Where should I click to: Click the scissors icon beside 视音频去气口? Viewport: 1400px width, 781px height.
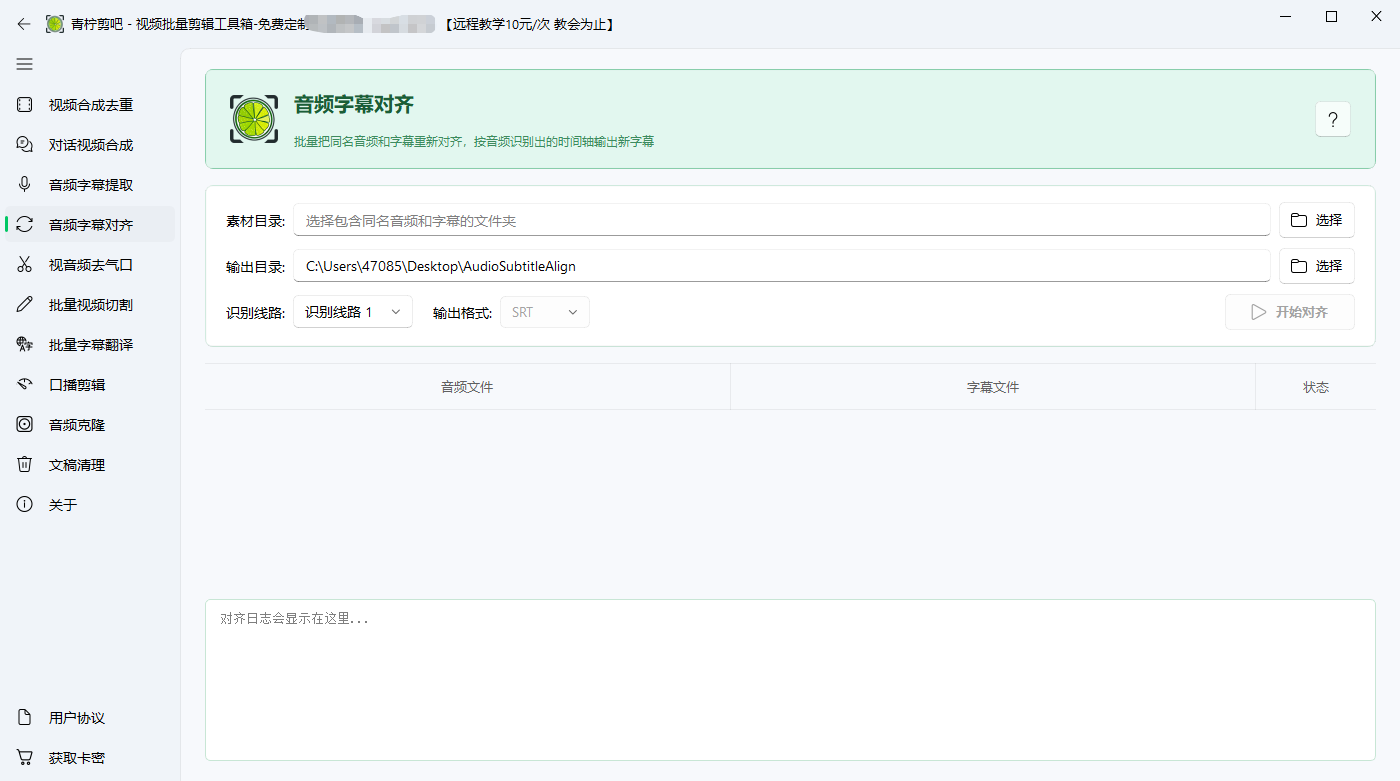point(25,265)
